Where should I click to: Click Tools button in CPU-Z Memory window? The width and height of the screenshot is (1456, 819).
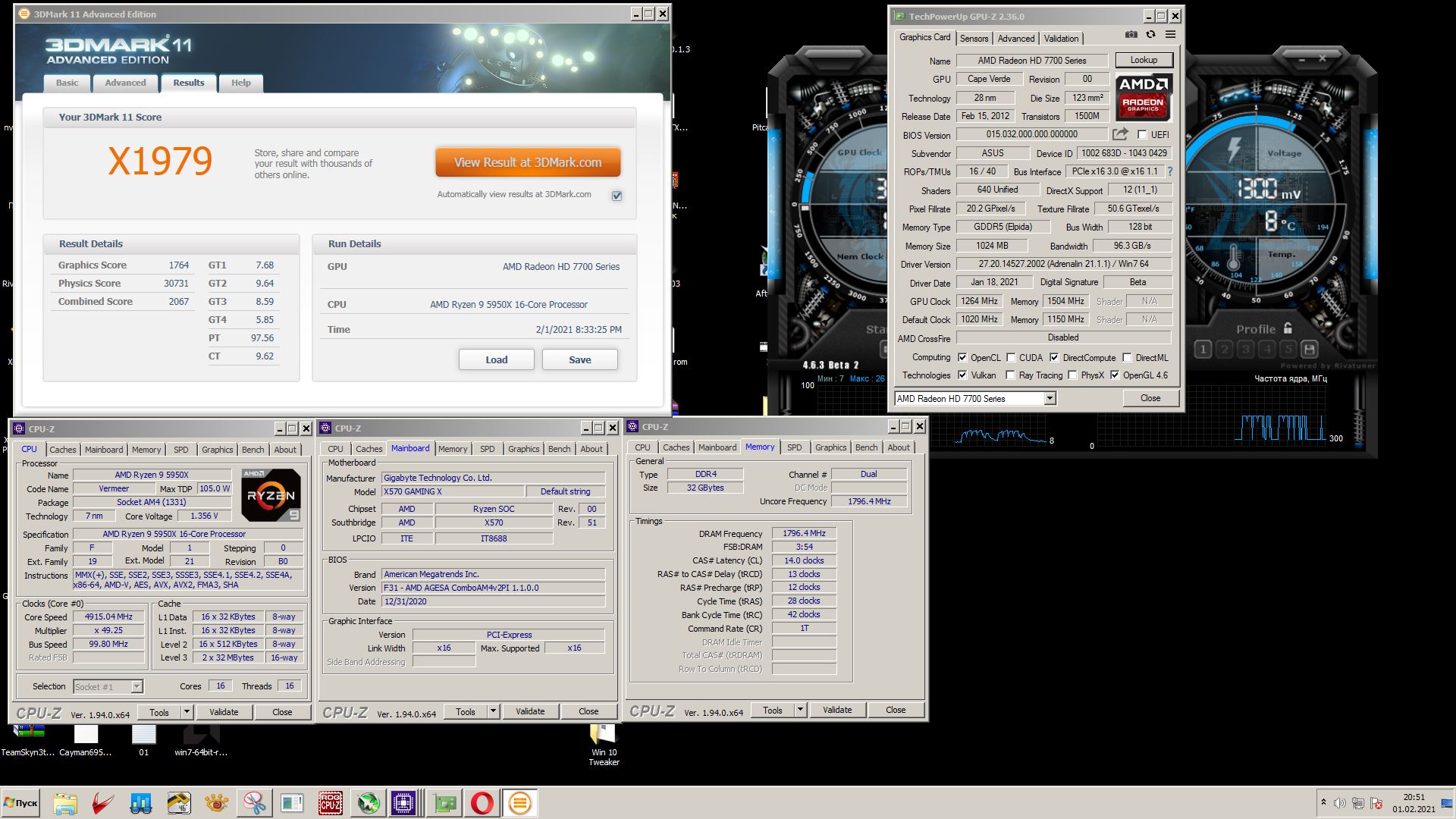773,710
